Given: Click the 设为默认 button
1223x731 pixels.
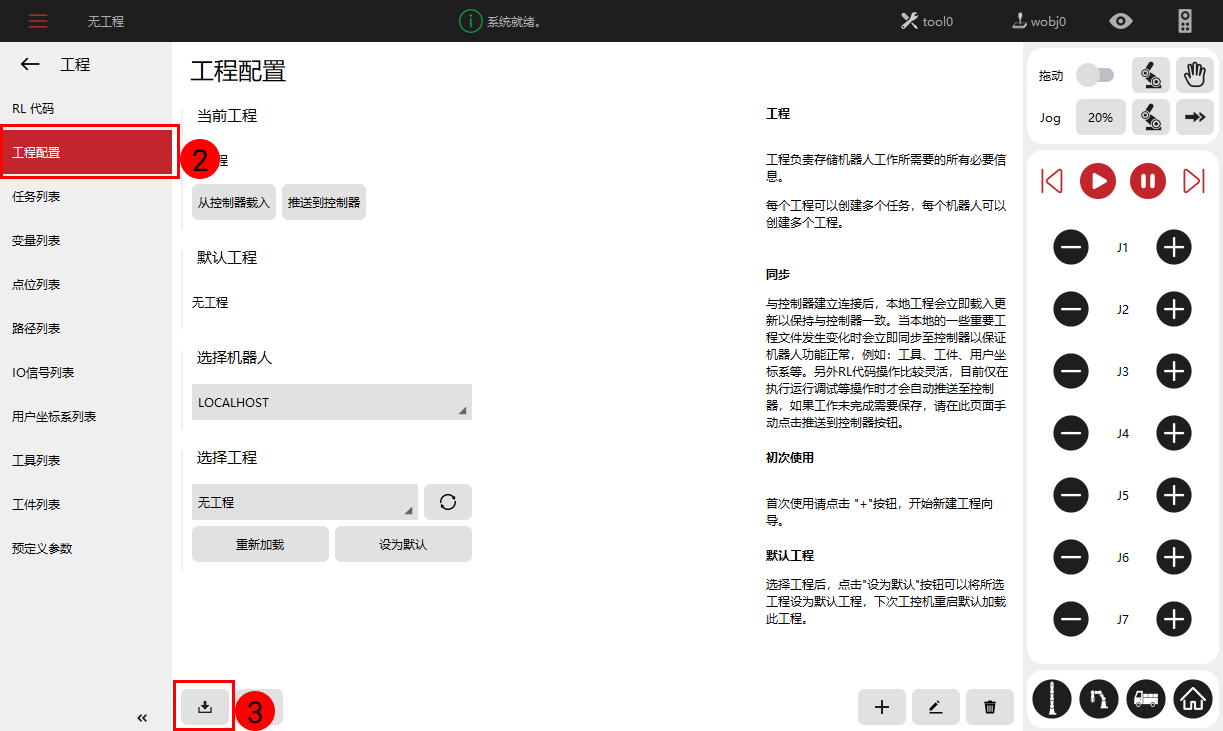Looking at the screenshot, I should (x=403, y=543).
